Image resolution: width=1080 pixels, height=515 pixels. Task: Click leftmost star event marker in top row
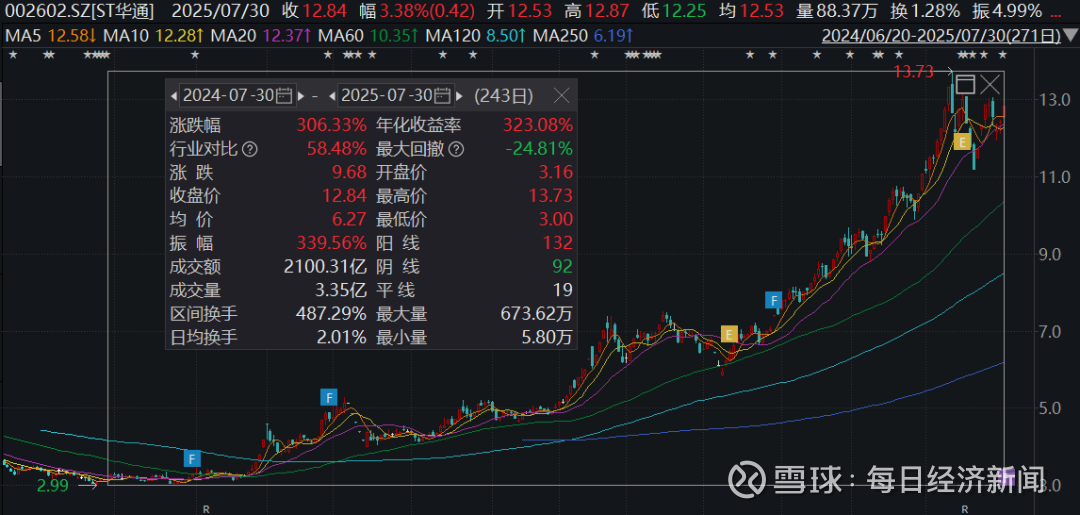[x=12, y=55]
